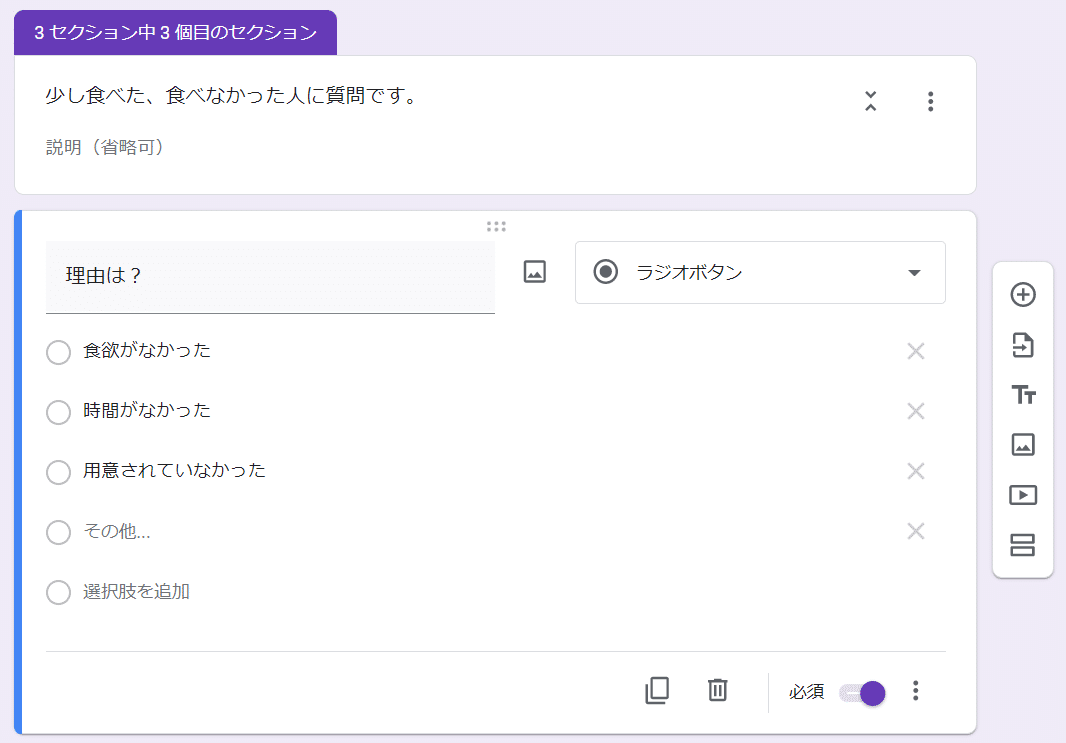Duplicate the 理由は？ question
Viewport: 1066px width, 743px height.
[657, 691]
